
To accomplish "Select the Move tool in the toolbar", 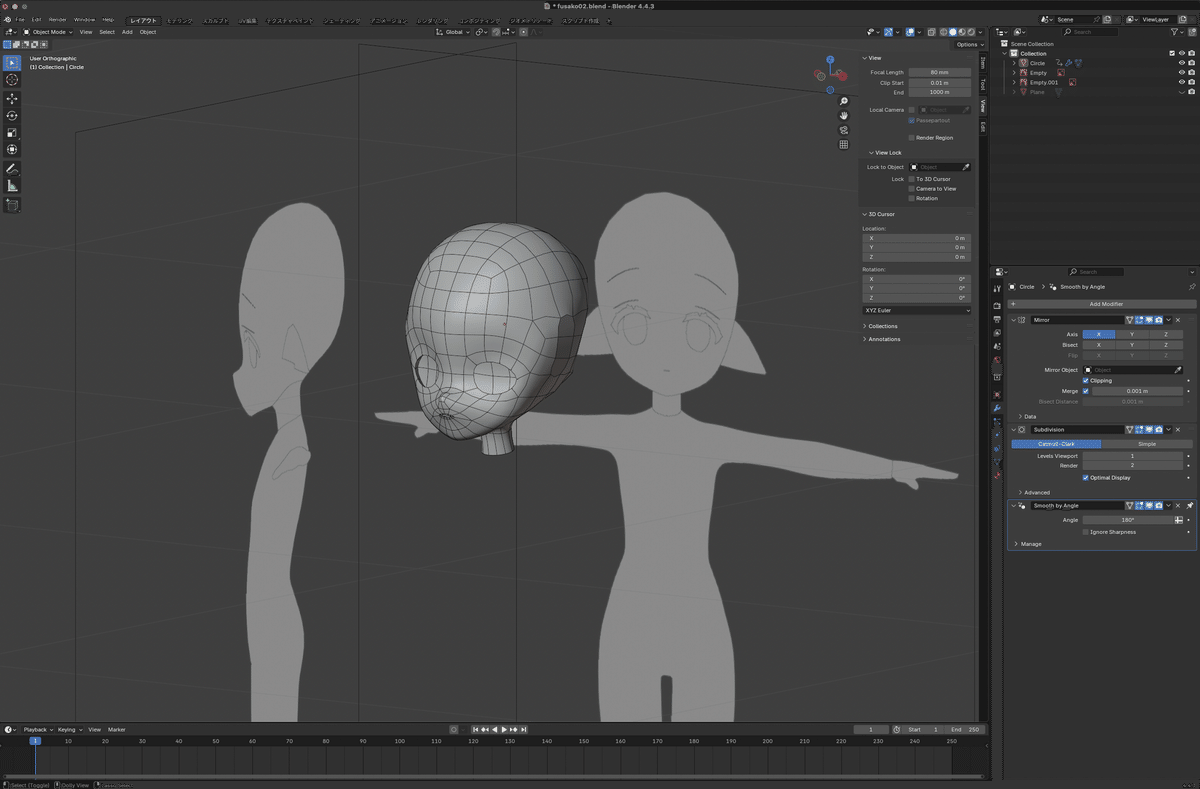I will [12, 99].
